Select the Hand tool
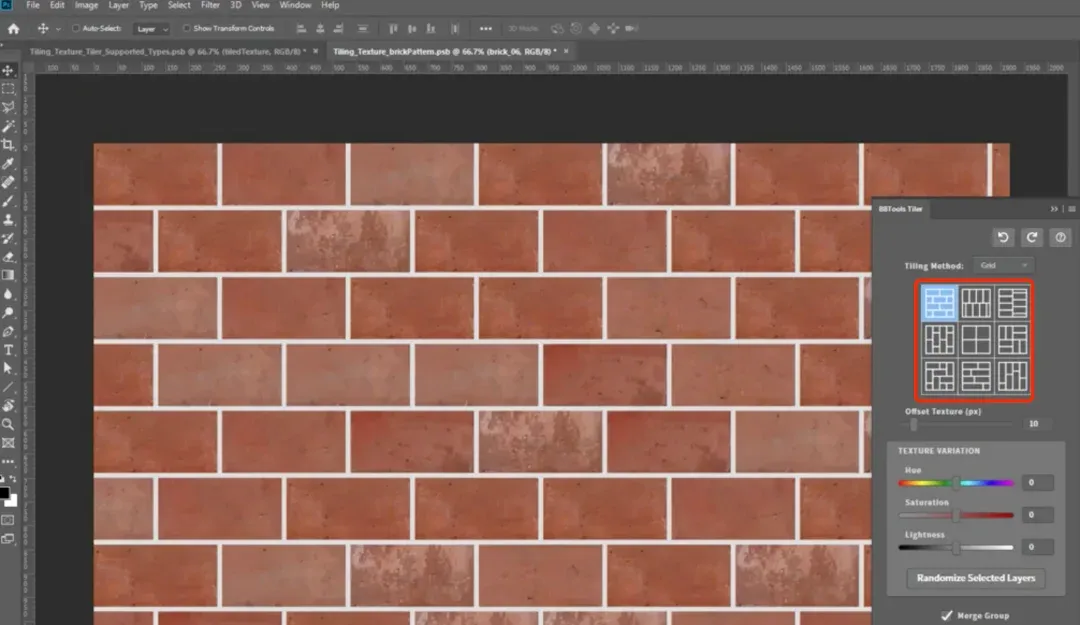 (x=8, y=406)
